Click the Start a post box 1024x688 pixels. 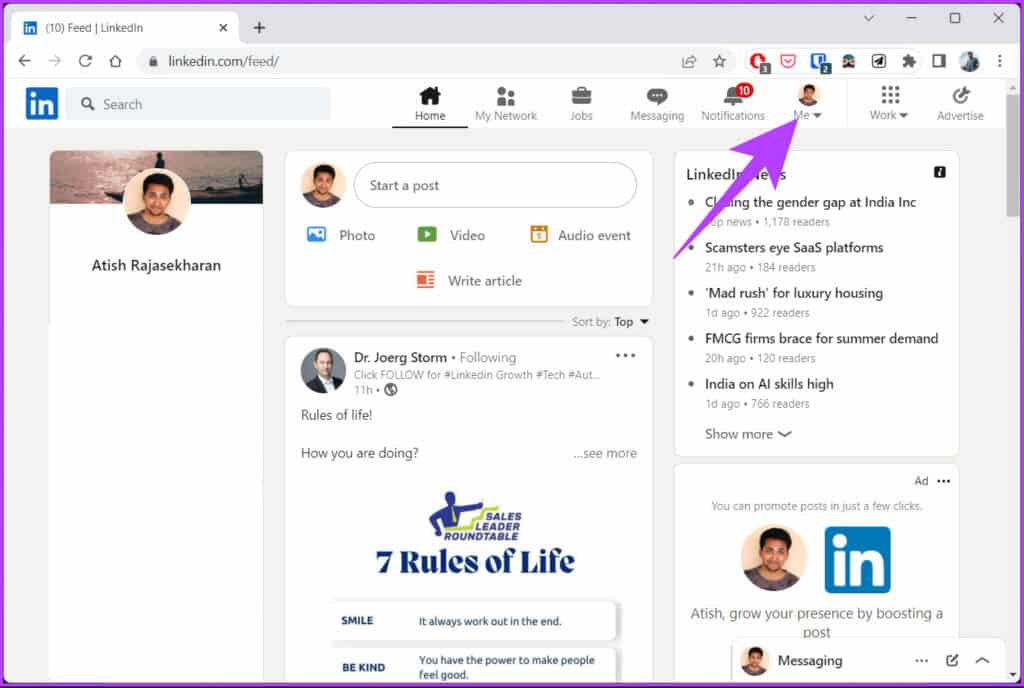tap(495, 185)
